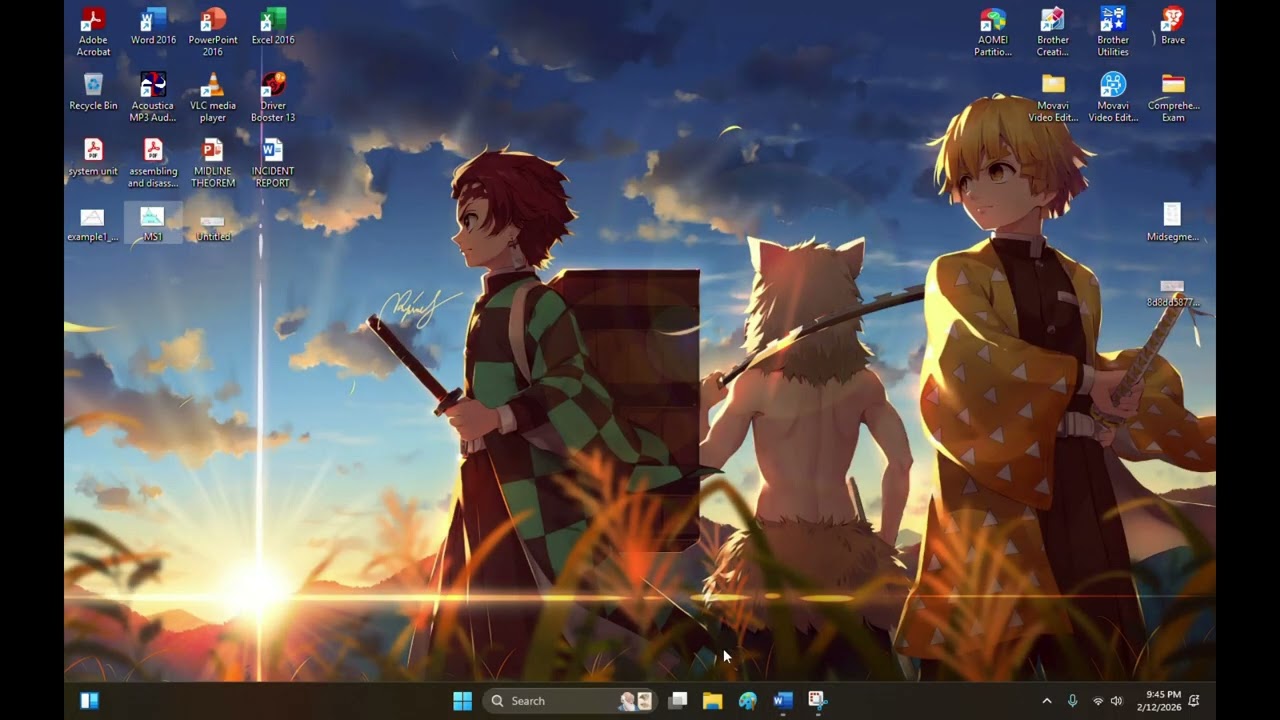The height and width of the screenshot is (720, 1280).
Task: Select the Comprehensive Exam folder
Action: pyautogui.click(x=1173, y=97)
